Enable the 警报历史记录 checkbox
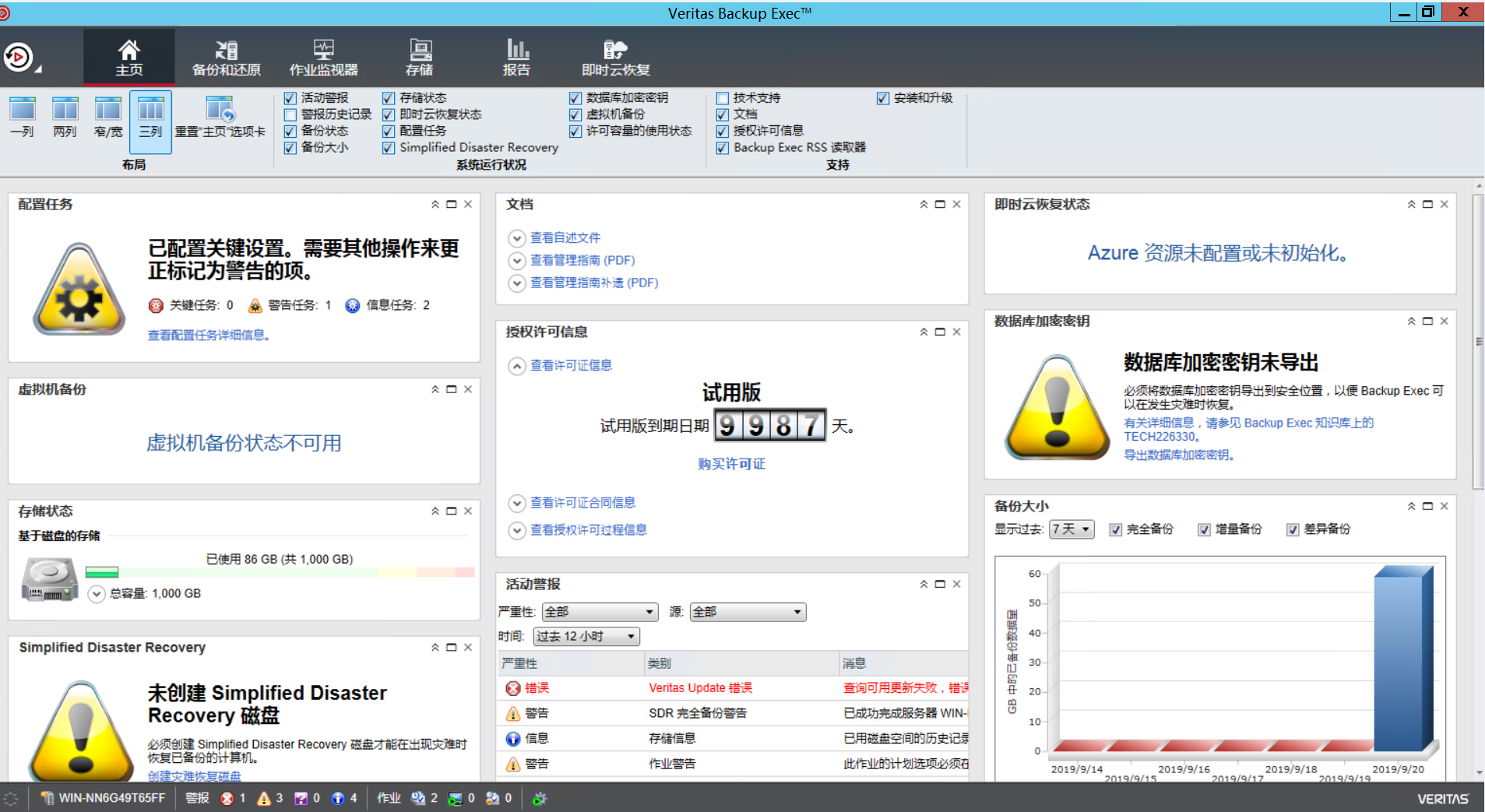 click(x=290, y=114)
